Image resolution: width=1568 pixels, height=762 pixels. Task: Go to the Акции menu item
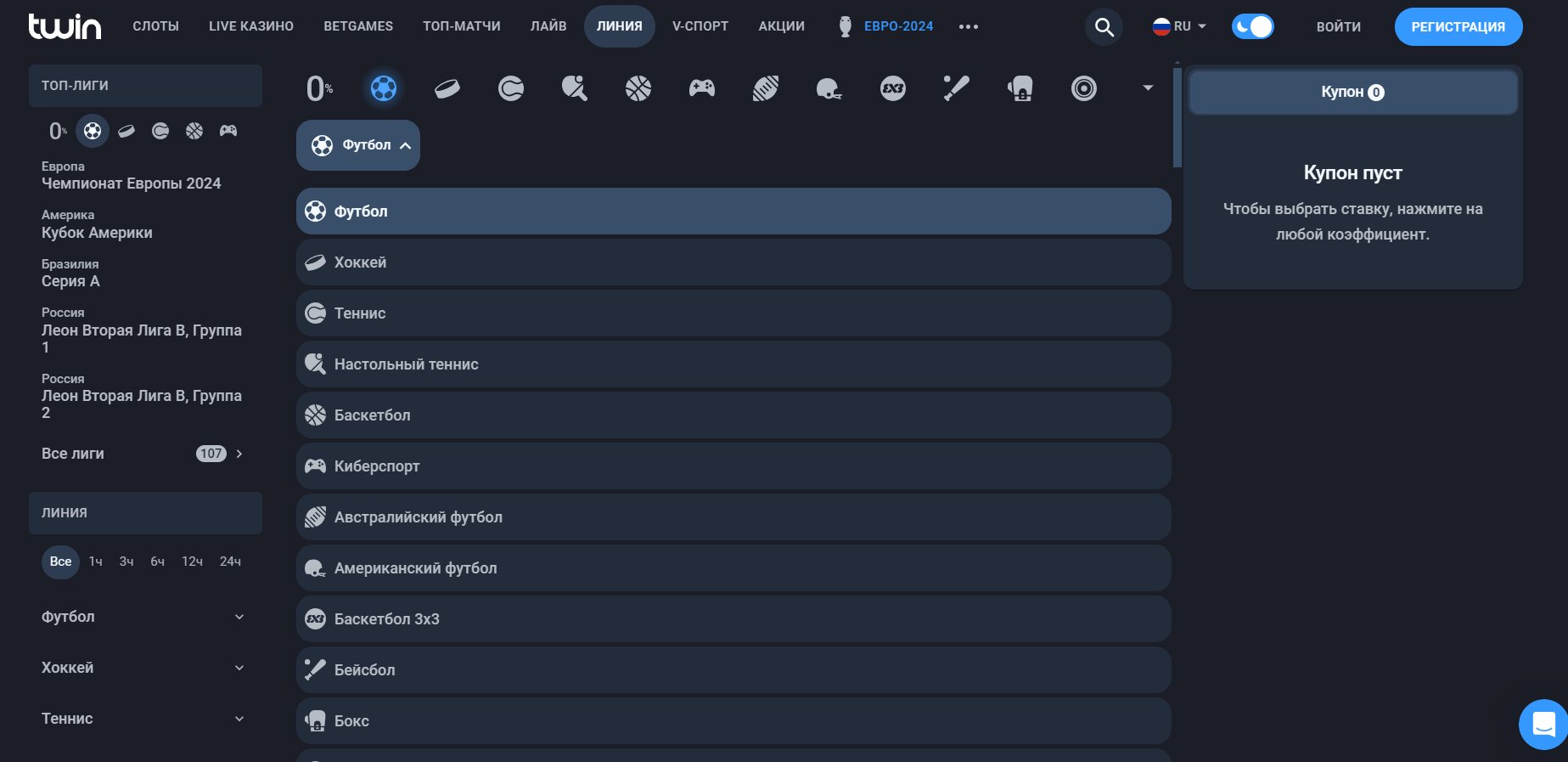pos(781,26)
